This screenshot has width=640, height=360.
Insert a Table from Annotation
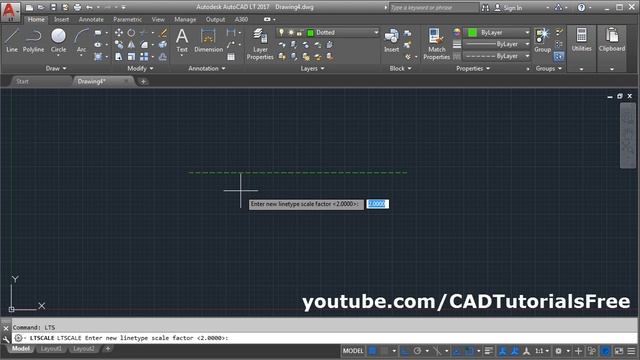click(x=231, y=57)
